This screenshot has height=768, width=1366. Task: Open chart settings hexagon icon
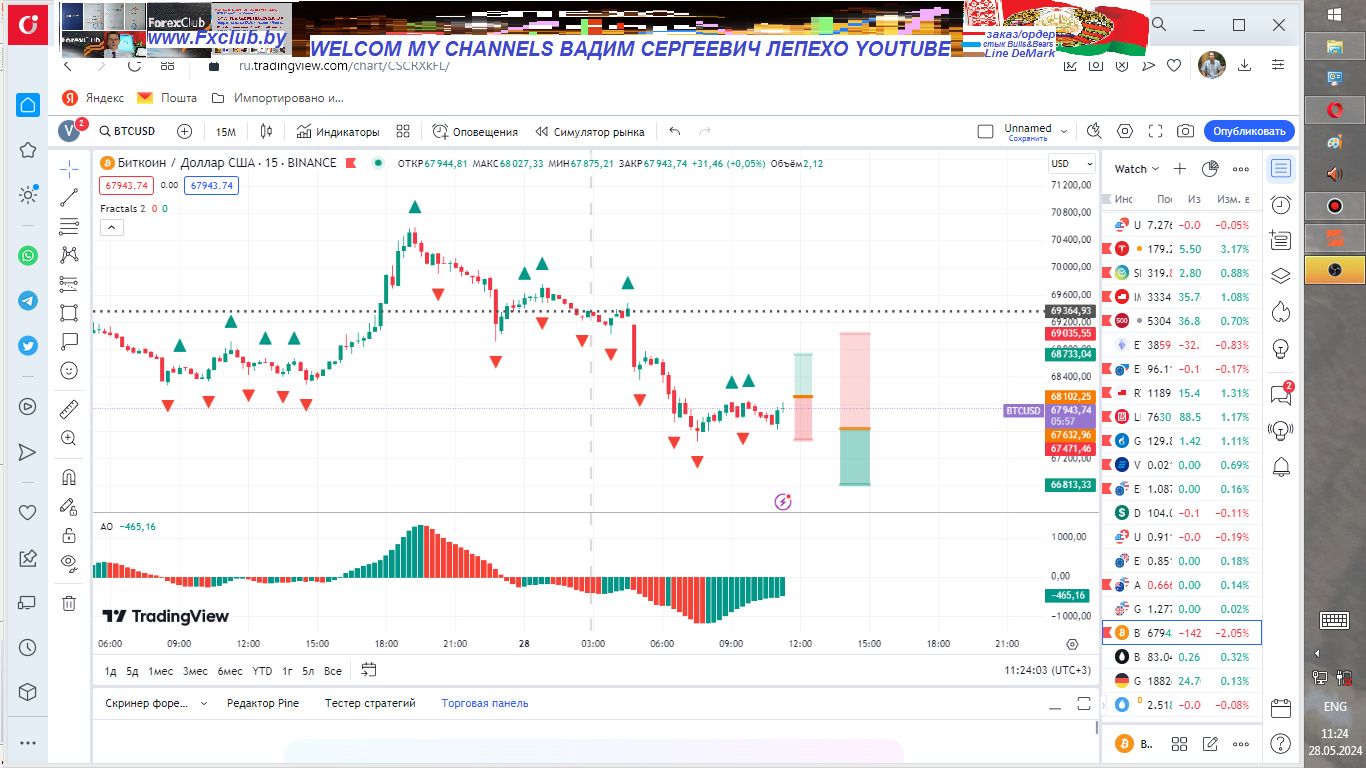click(1125, 131)
